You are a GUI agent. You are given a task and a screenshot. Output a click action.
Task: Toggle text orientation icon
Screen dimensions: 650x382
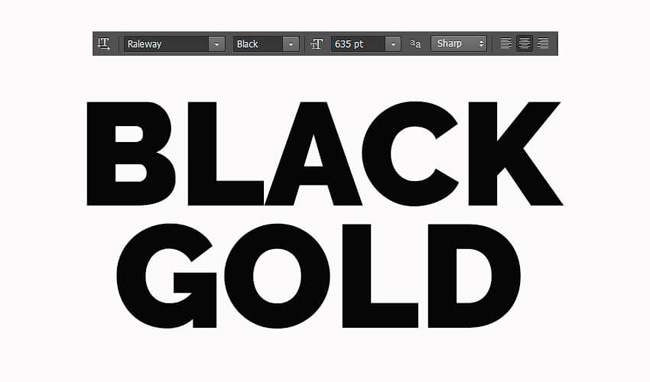[104, 44]
